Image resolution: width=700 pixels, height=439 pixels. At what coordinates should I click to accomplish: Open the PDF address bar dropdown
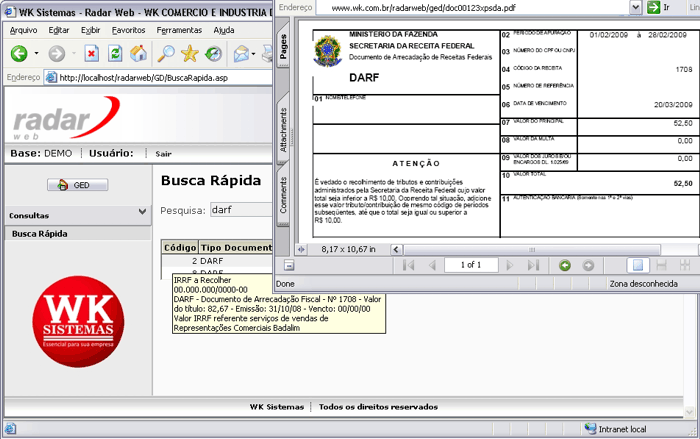point(637,7)
